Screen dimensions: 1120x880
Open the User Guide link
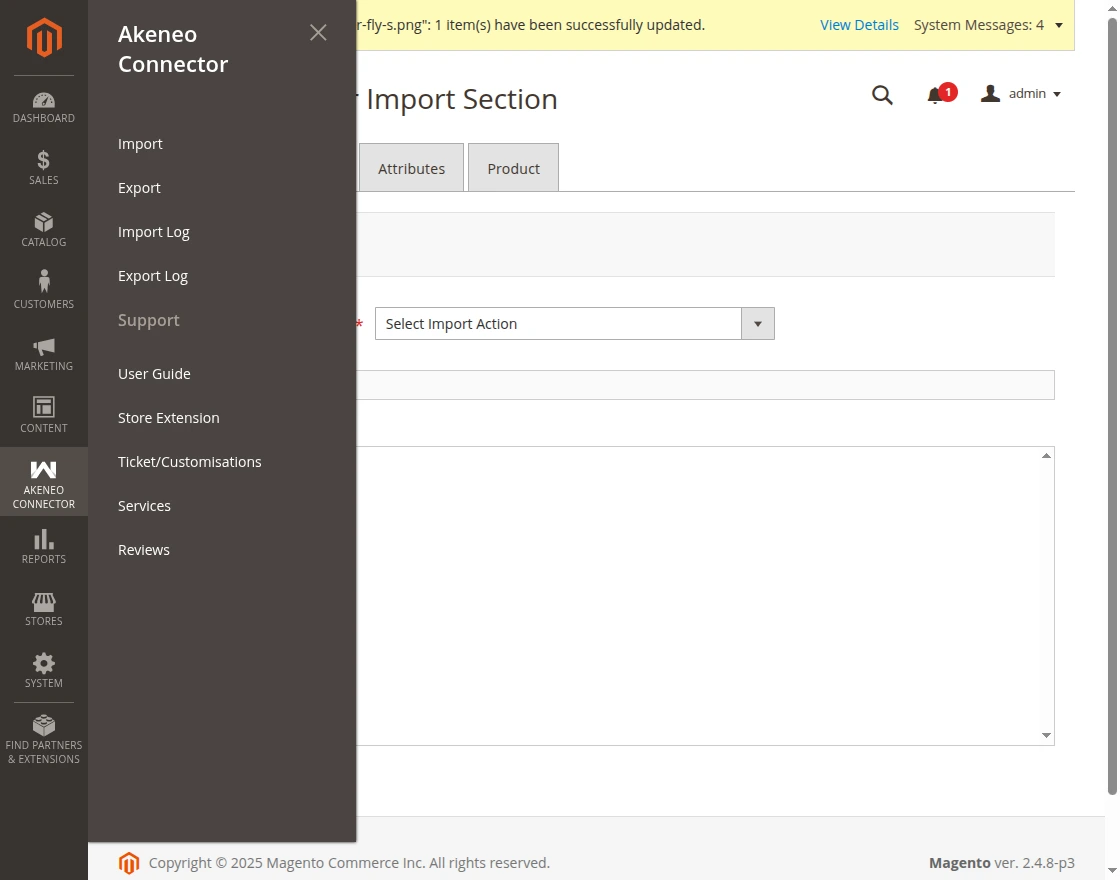tap(154, 374)
